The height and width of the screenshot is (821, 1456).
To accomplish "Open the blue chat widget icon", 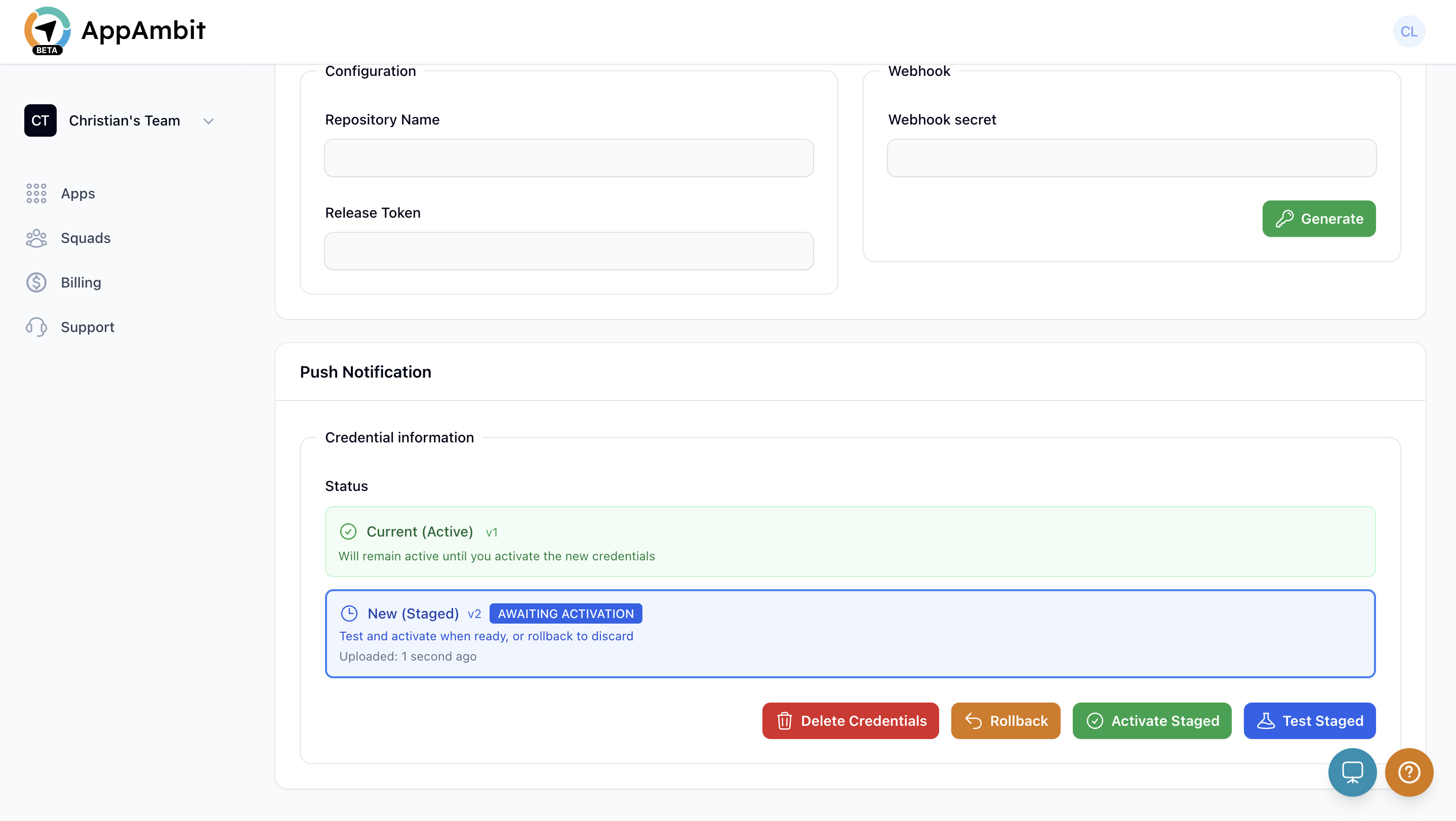I will click(1352, 772).
